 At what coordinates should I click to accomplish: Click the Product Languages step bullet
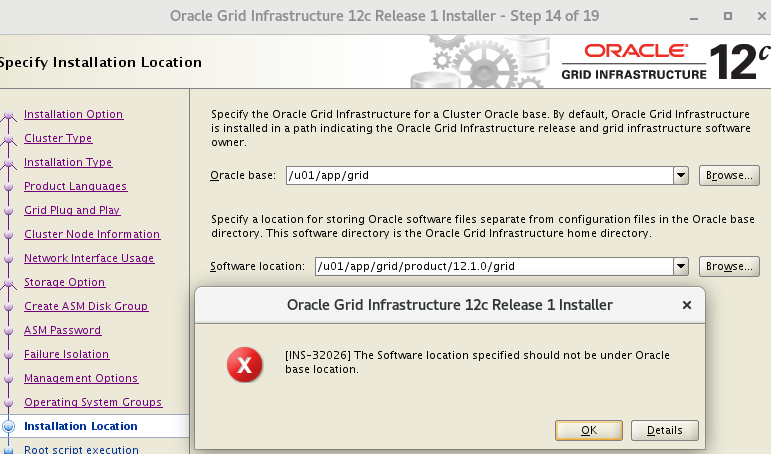pos(9,187)
